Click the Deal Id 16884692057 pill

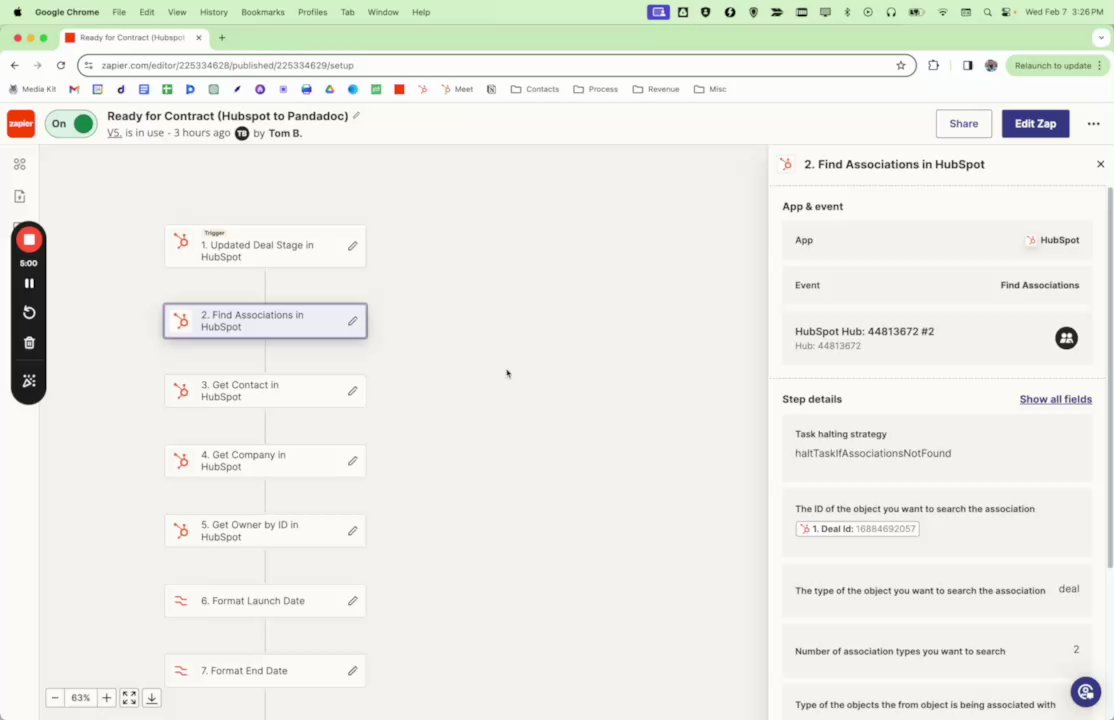point(857,529)
